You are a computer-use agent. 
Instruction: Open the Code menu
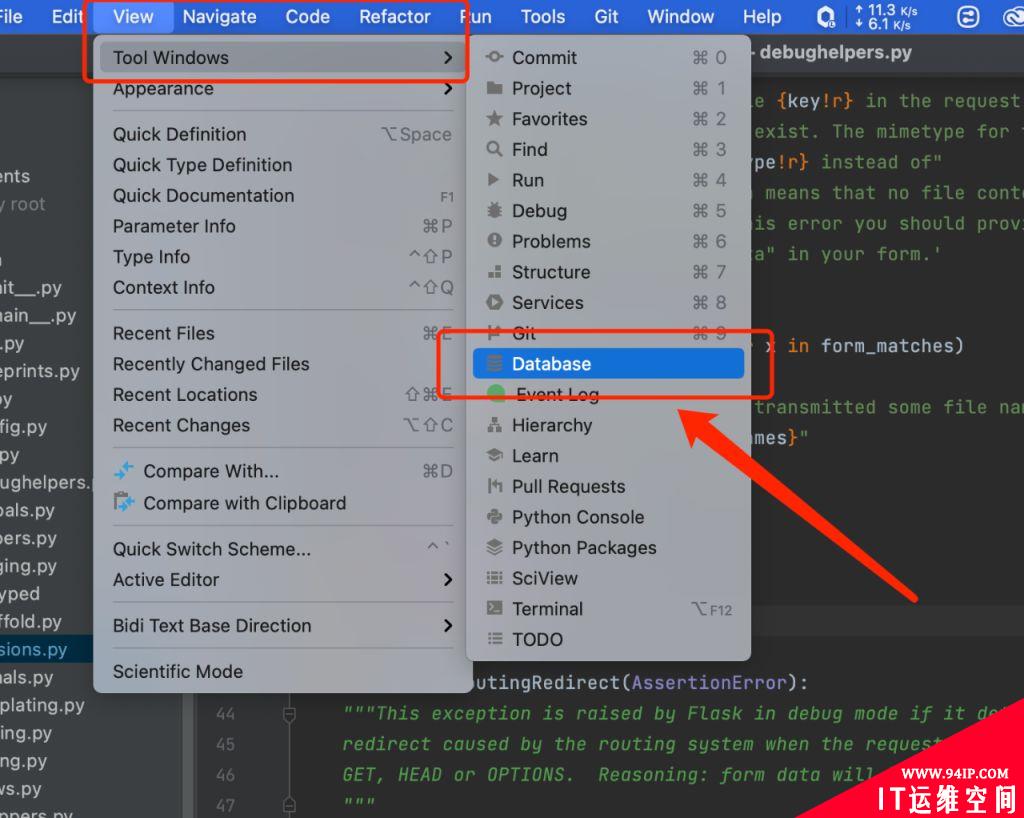(x=308, y=17)
